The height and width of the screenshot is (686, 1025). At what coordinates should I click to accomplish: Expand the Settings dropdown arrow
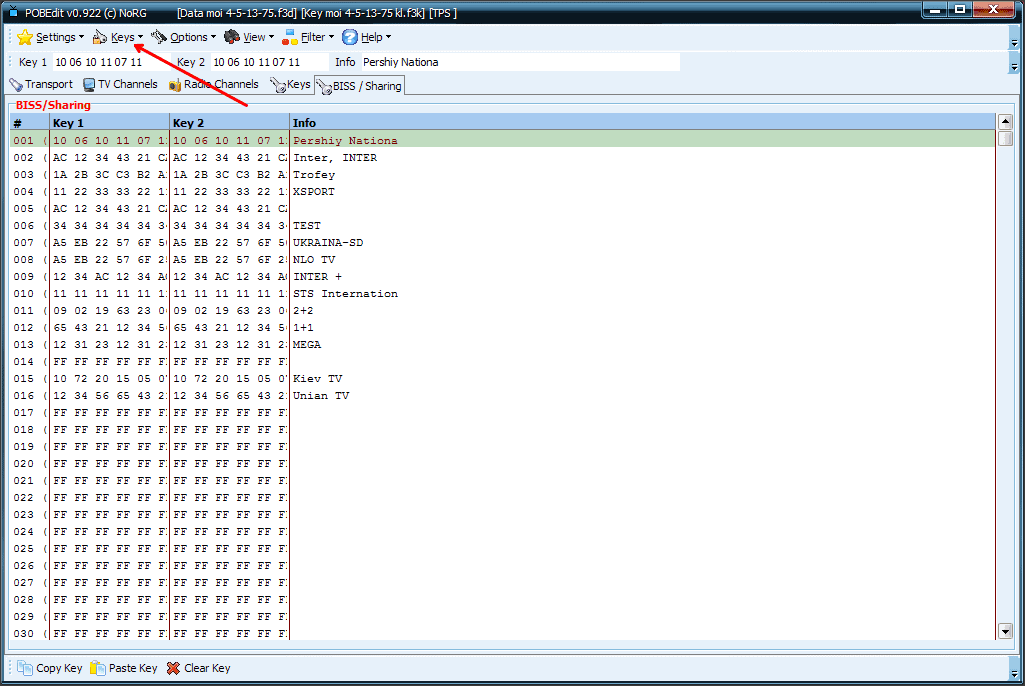click(81, 37)
